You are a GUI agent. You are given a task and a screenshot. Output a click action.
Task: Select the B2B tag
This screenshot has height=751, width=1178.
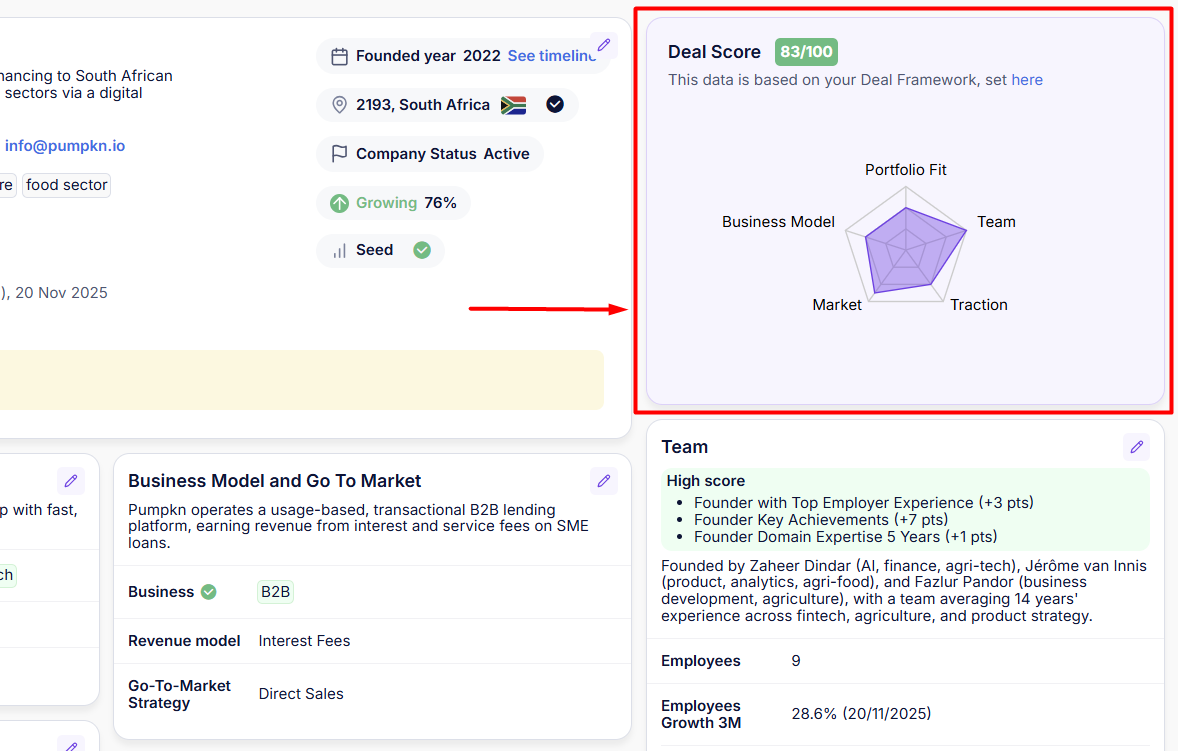tap(275, 592)
